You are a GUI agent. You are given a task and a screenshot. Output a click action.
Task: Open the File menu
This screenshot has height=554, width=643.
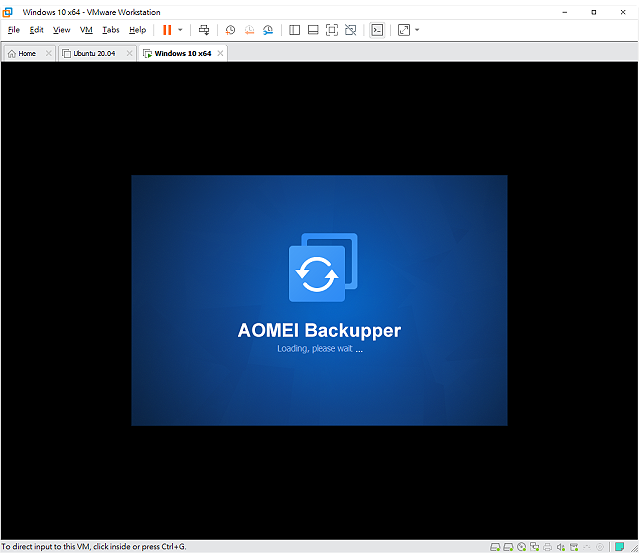tap(14, 30)
